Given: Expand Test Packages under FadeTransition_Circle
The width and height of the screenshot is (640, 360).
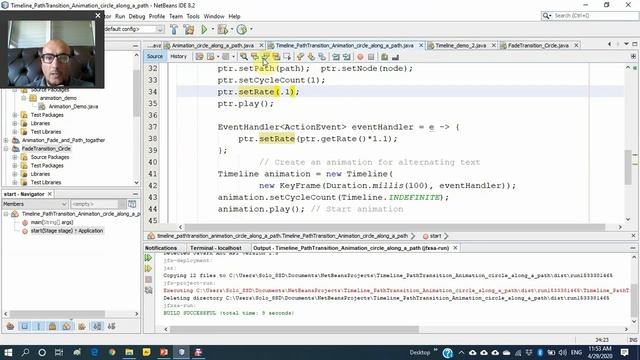Looking at the screenshot, I should pos(15,166).
